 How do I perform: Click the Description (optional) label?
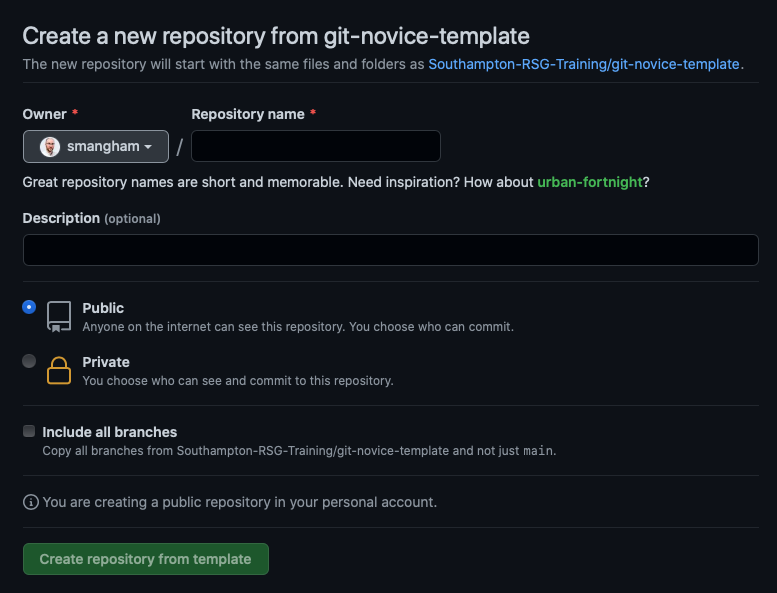point(91,218)
